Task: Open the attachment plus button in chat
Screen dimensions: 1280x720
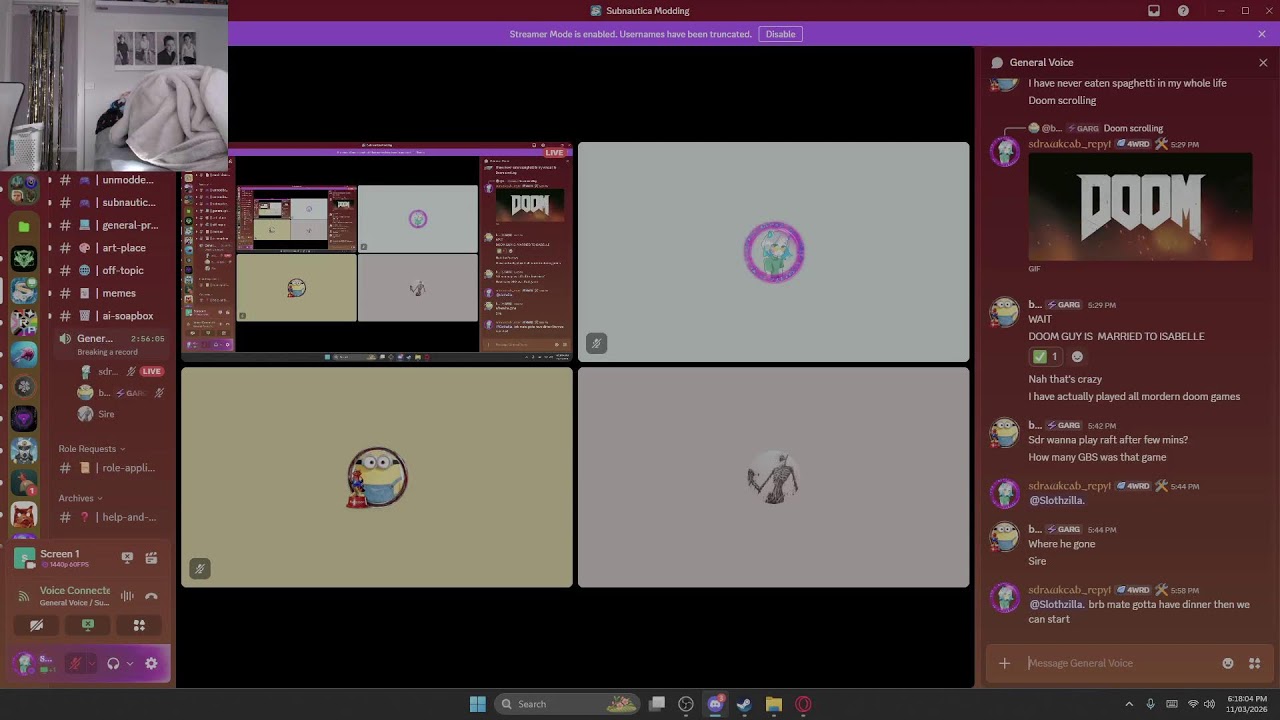Action: pos(1004,663)
